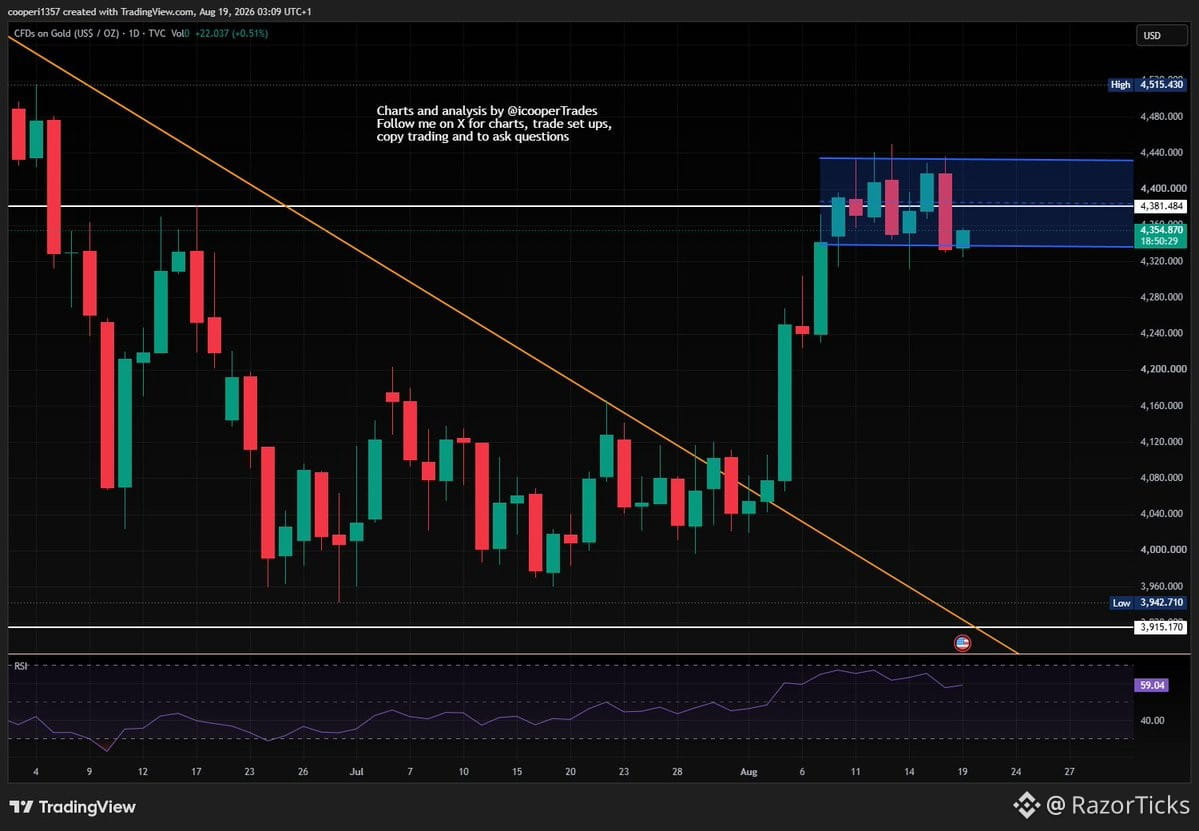Click the 40.00 RSI scale value
Image resolution: width=1199 pixels, height=831 pixels.
(1152, 720)
